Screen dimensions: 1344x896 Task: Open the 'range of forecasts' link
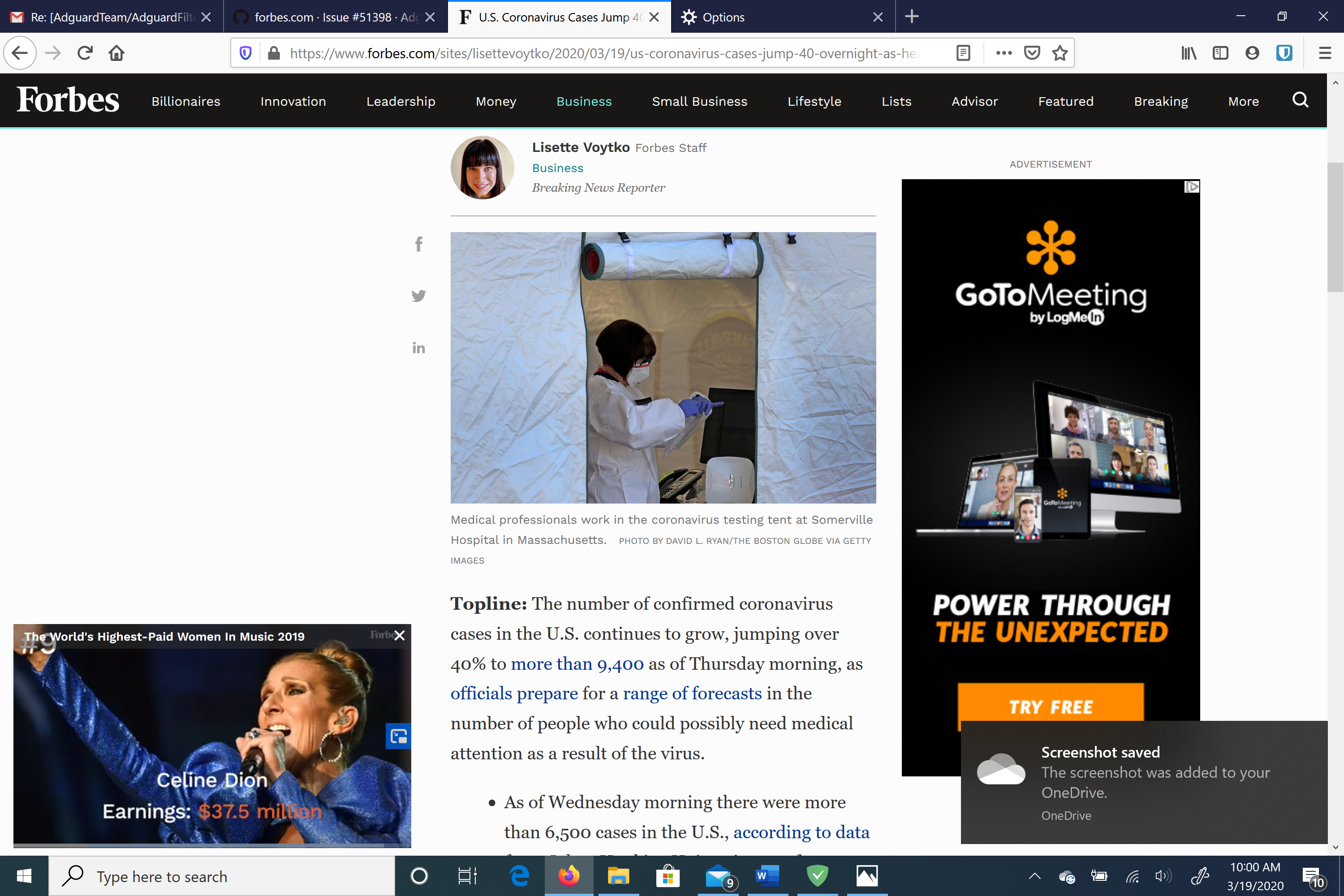pos(693,693)
